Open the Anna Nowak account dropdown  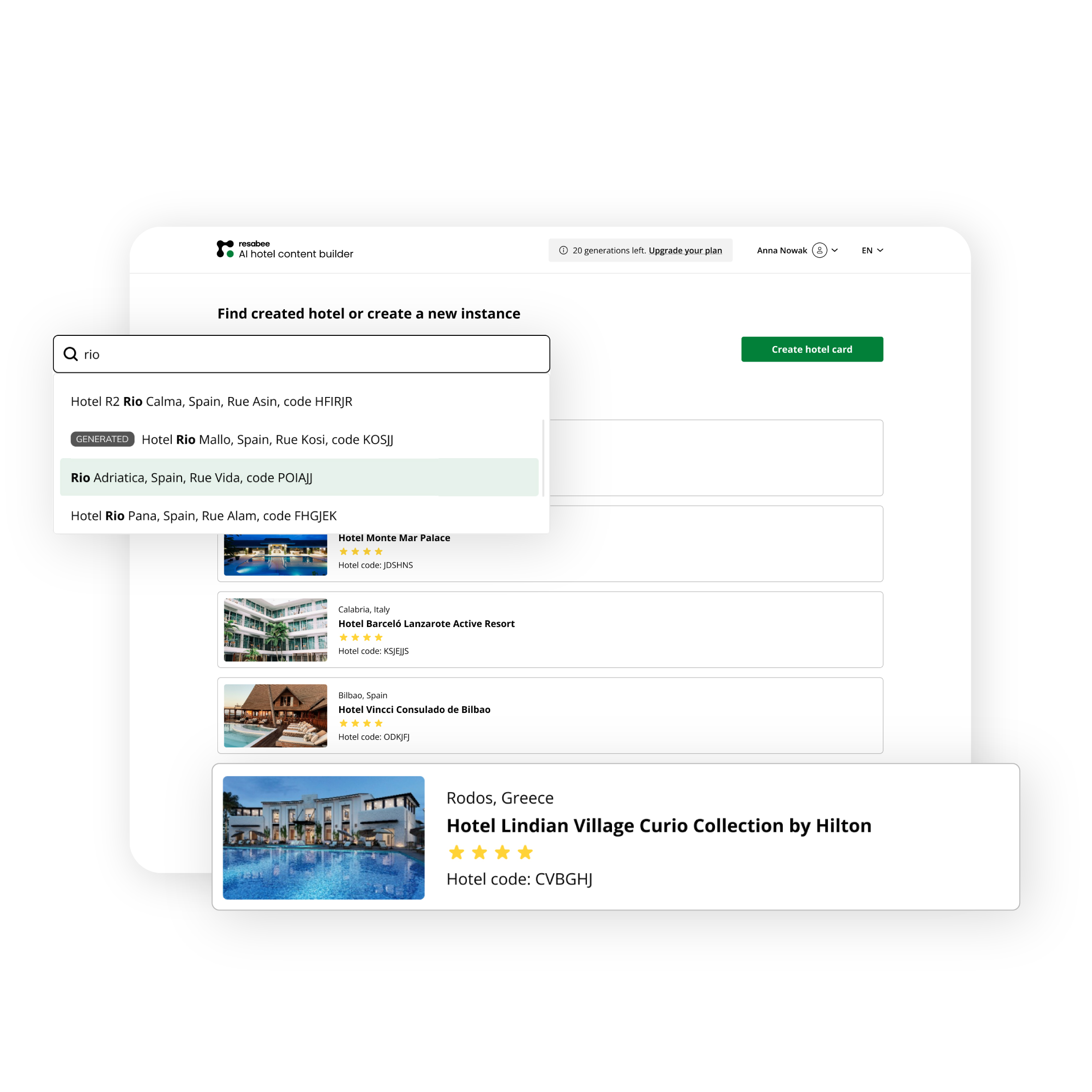click(797, 250)
